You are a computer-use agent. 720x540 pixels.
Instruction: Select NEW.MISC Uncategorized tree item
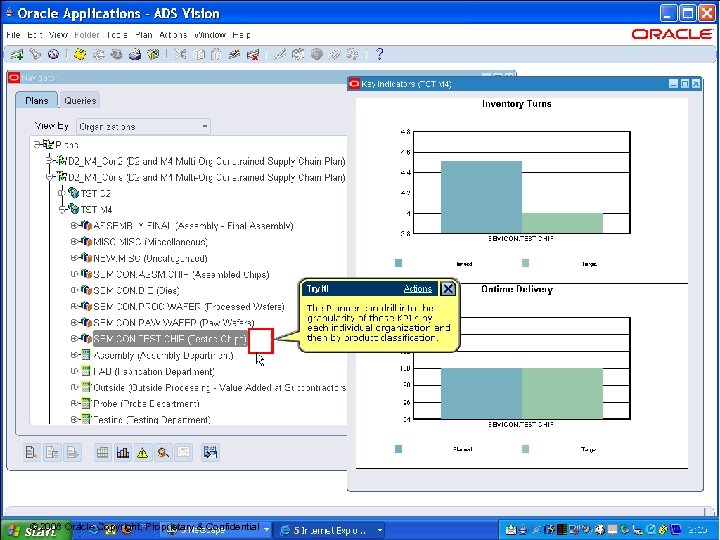pyautogui.click(x=150, y=258)
